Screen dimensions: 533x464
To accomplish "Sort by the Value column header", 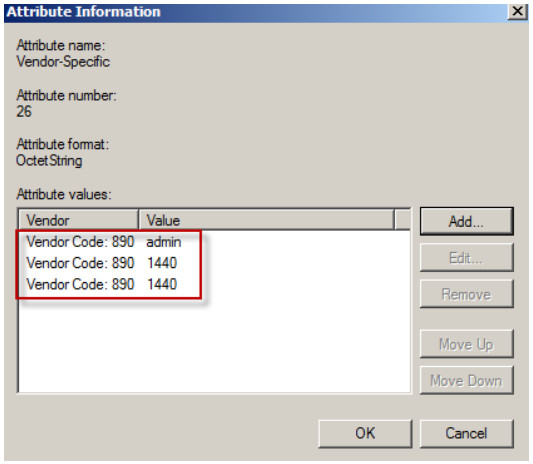I will (x=267, y=220).
